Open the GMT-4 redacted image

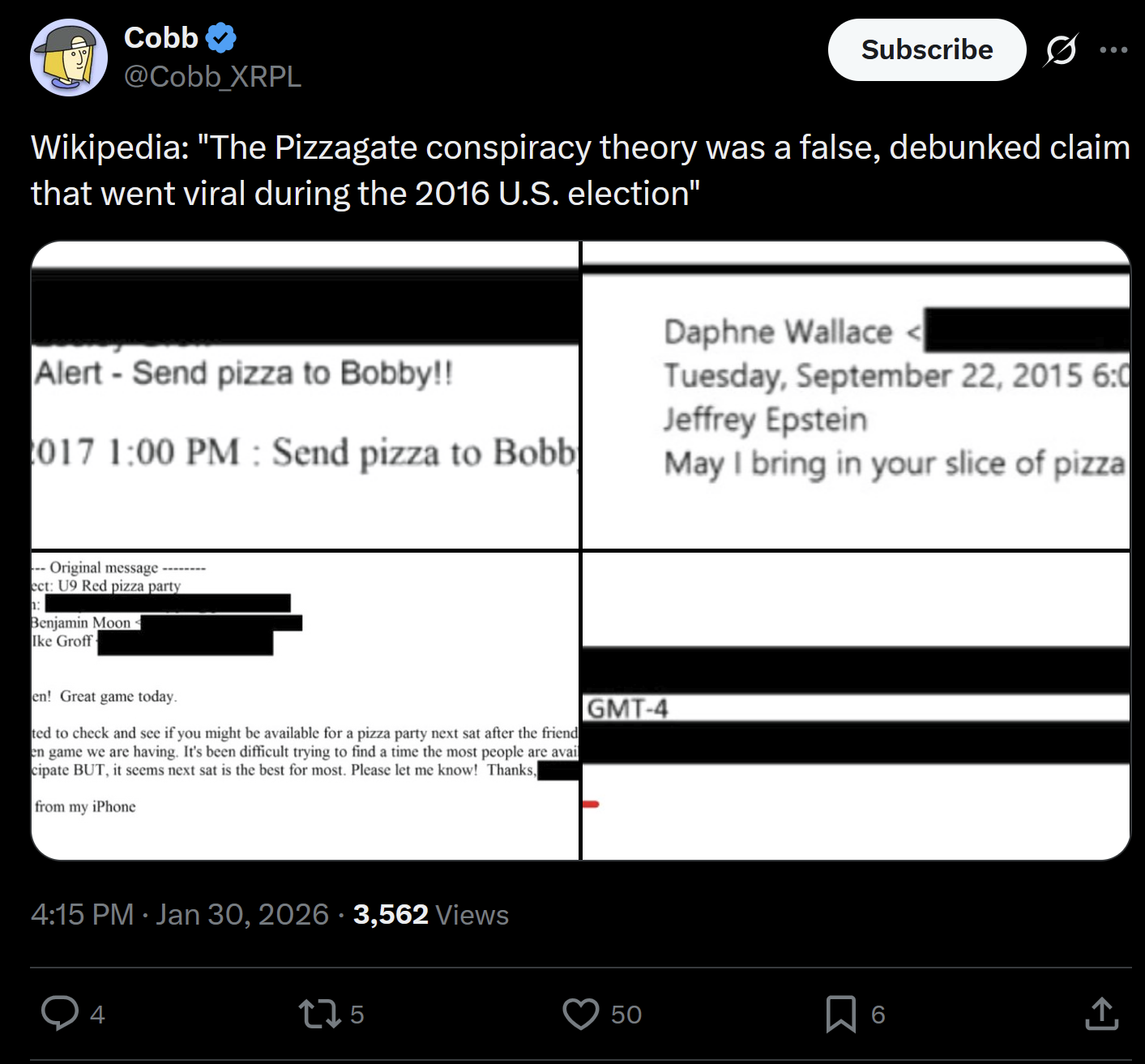click(856, 705)
